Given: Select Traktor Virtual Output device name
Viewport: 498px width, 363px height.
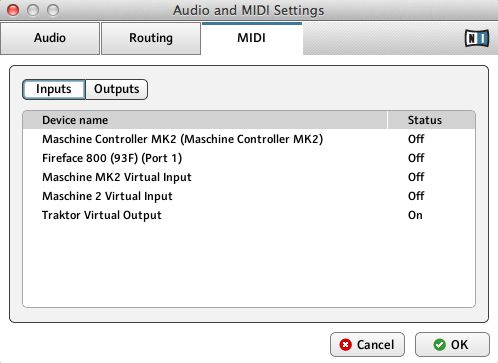Looking at the screenshot, I should coord(102,215).
